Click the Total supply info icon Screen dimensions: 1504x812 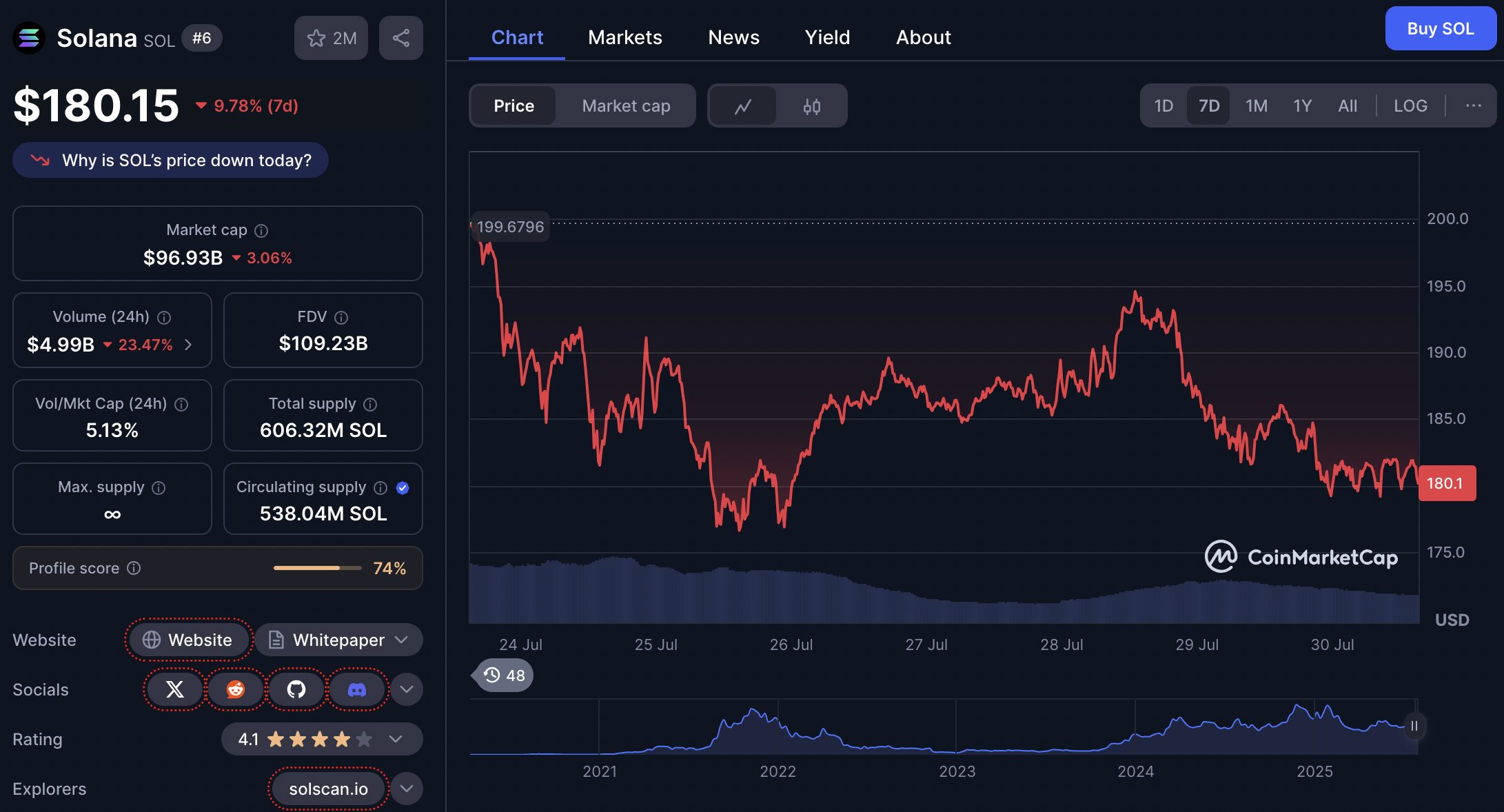pos(370,405)
